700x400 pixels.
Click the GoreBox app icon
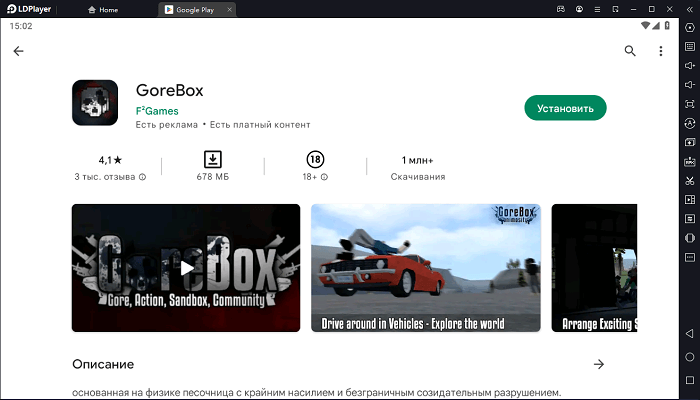click(x=95, y=103)
